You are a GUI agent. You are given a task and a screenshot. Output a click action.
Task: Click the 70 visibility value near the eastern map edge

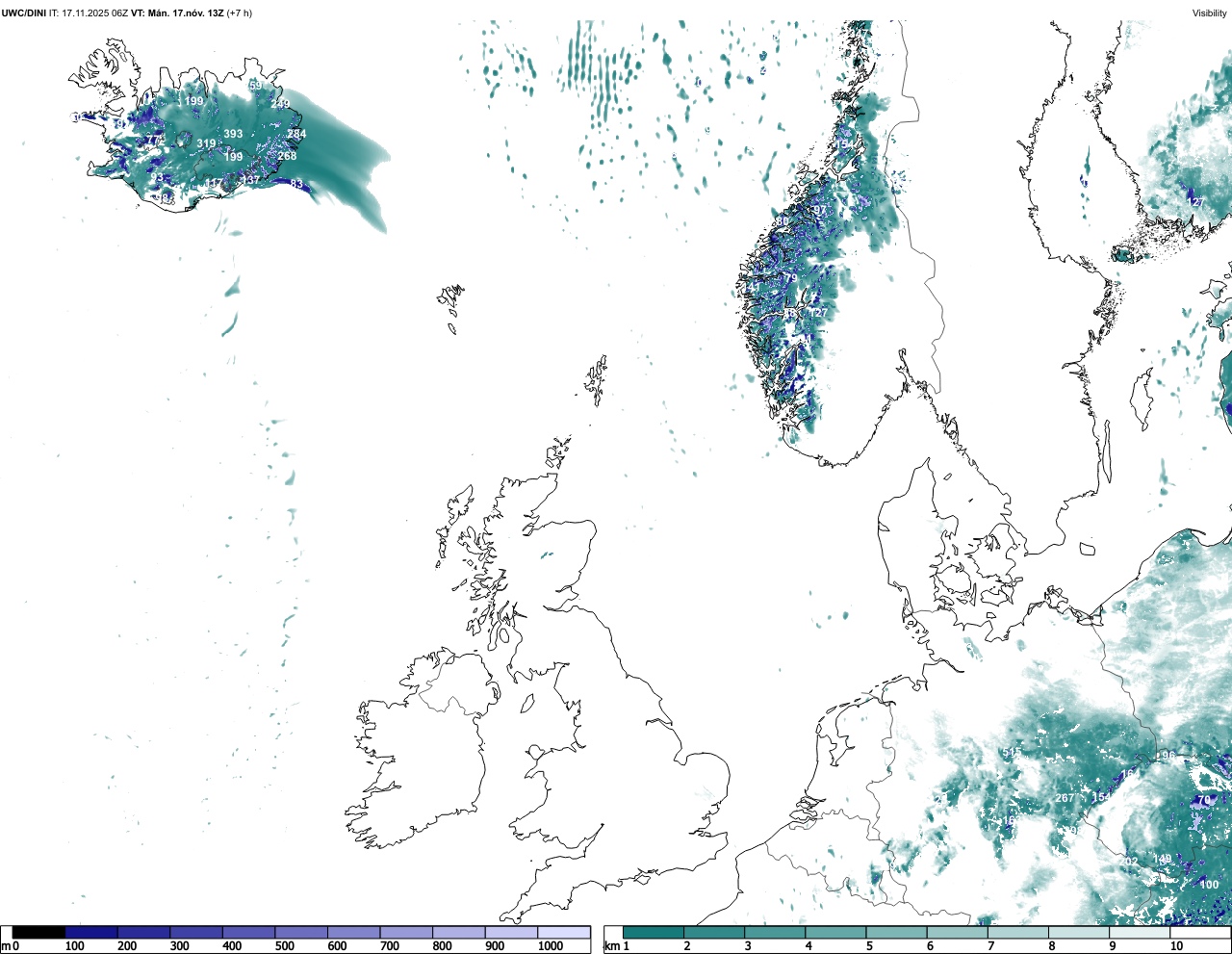coord(1203,800)
